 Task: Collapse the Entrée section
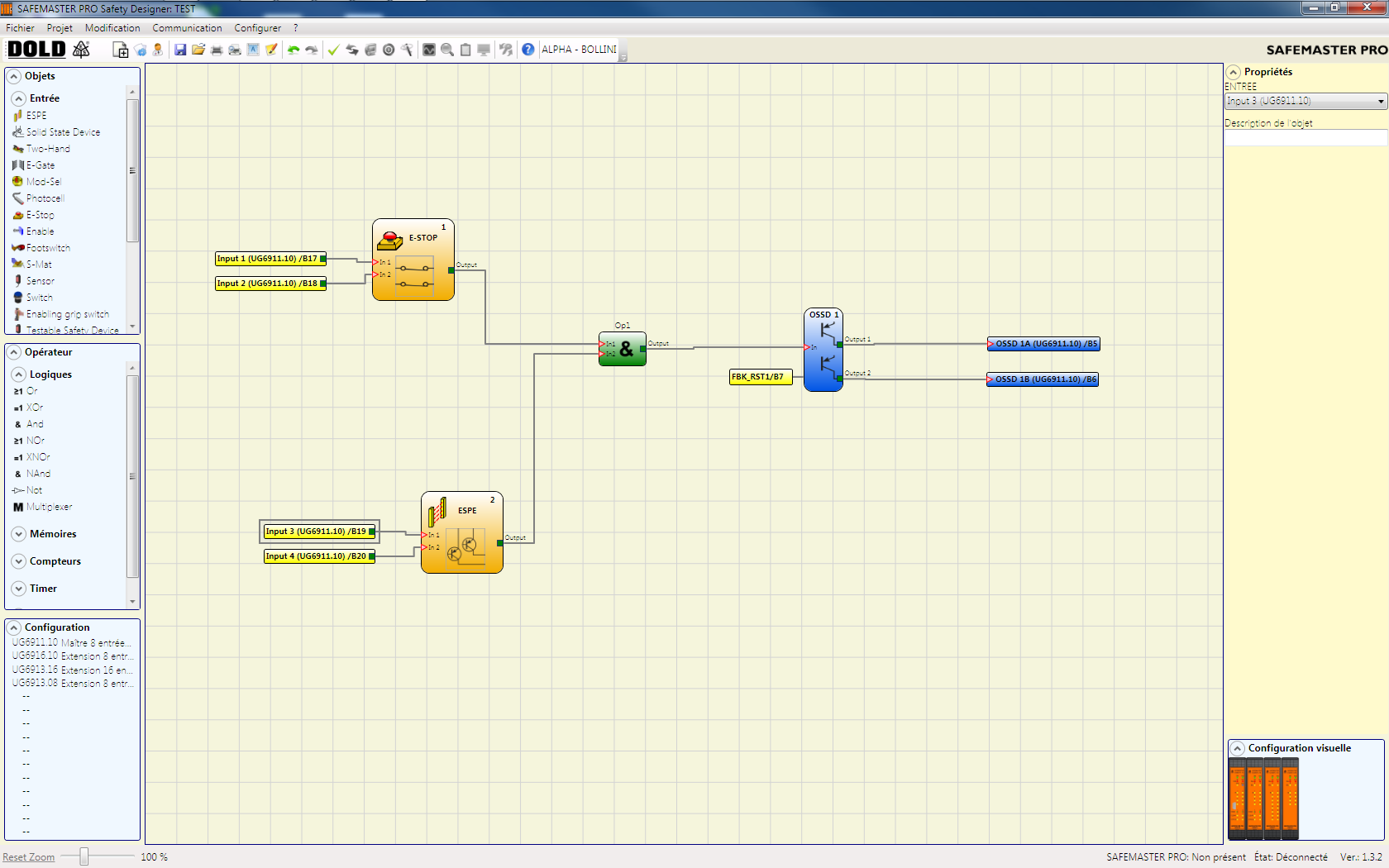coord(18,98)
